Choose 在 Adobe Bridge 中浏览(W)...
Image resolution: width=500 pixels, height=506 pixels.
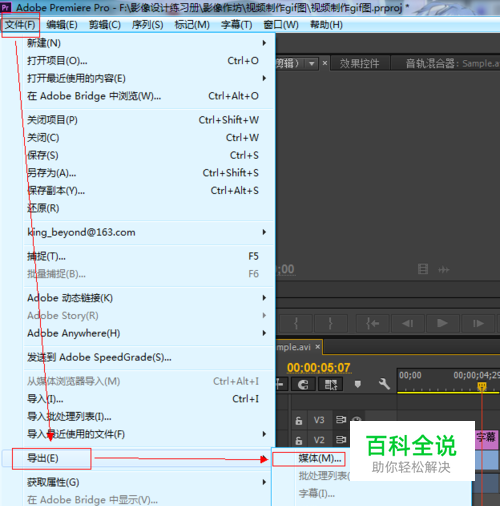tap(148, 96)
